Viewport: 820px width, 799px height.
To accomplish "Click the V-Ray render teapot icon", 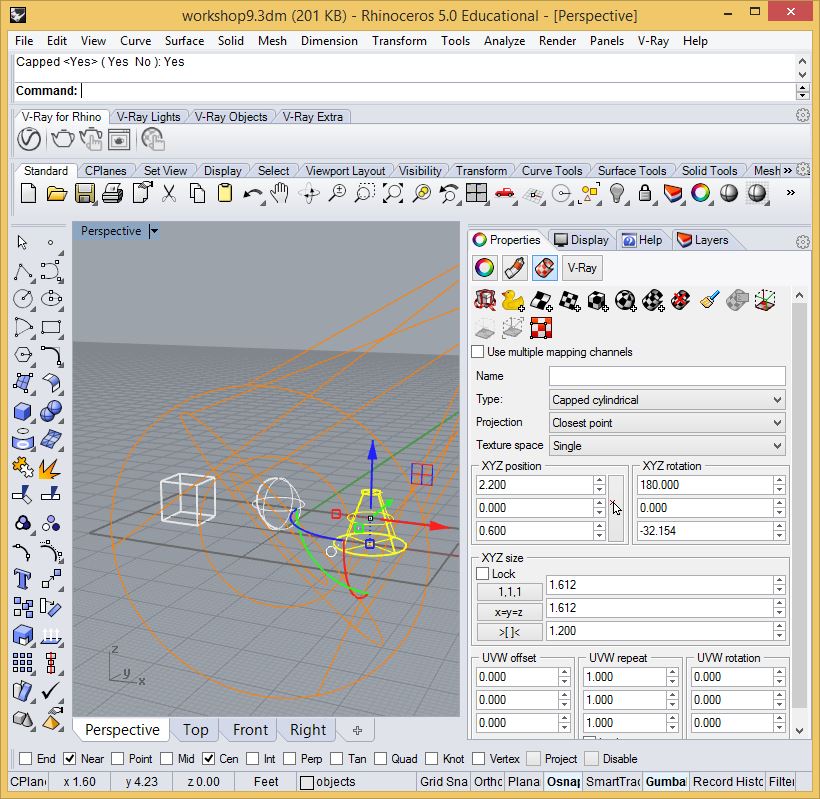I will [x=62, y=139].
